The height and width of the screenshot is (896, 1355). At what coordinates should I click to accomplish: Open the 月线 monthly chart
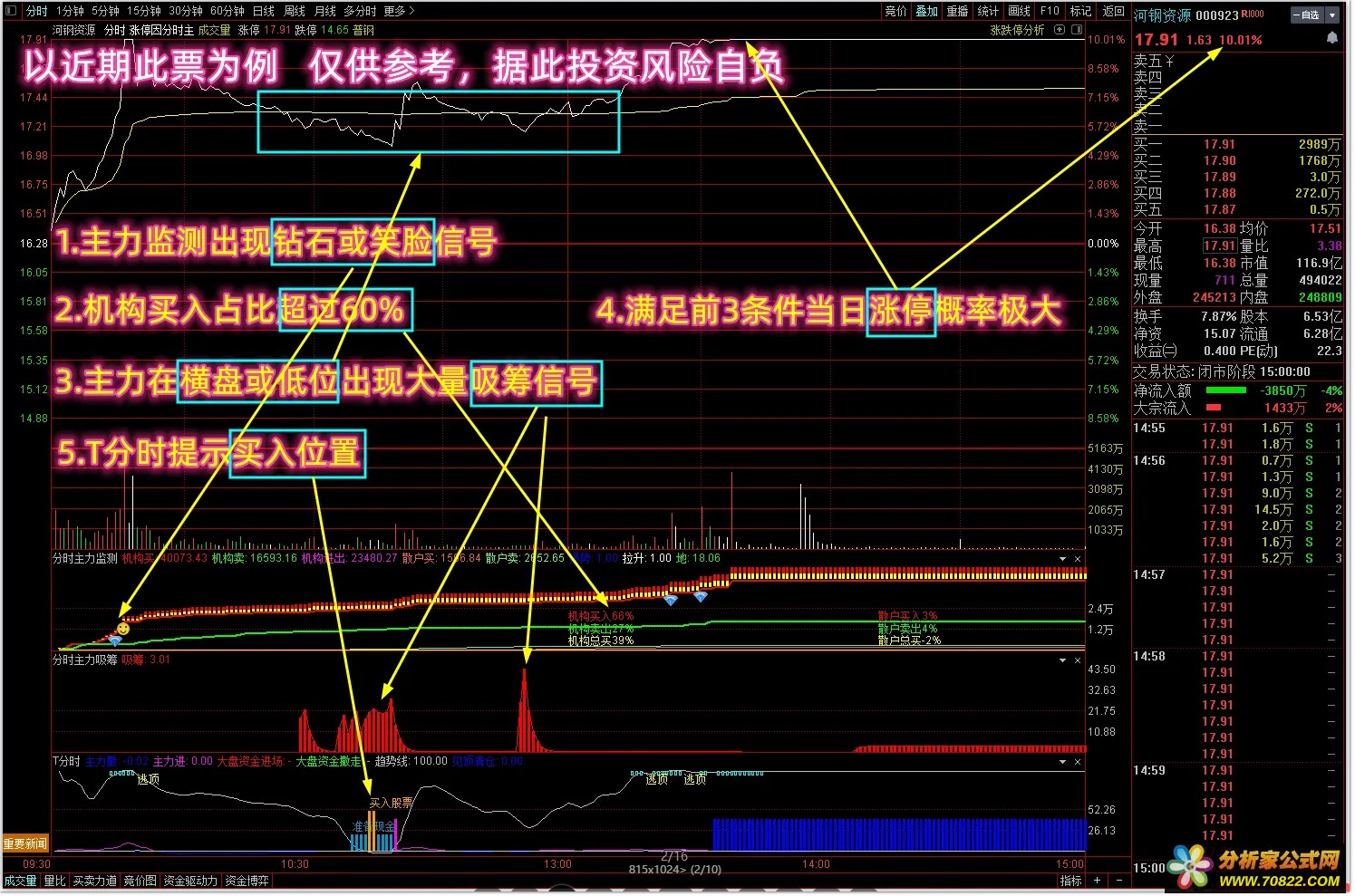(324, 11)
